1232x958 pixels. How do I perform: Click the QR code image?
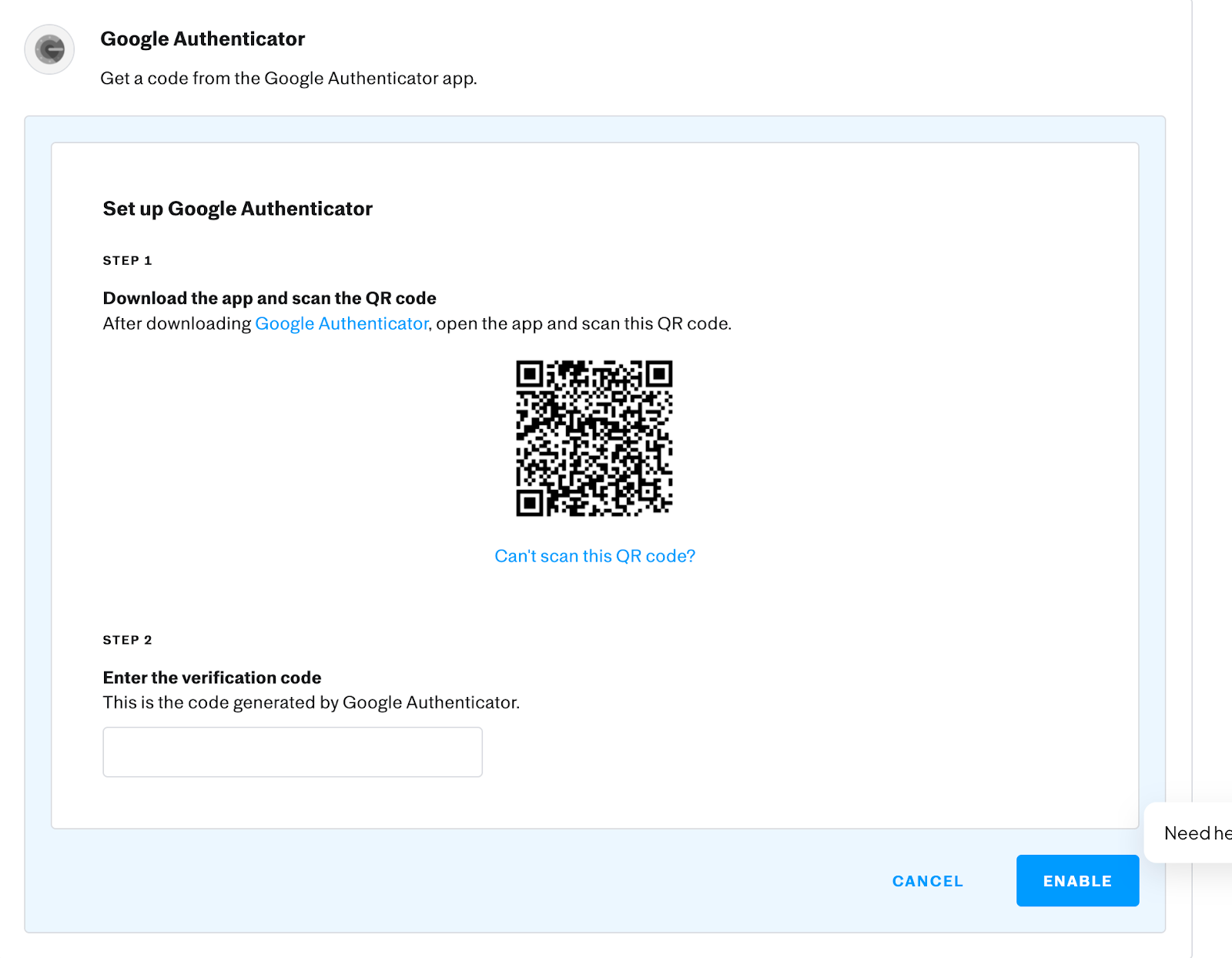click(x=594, y=438)
